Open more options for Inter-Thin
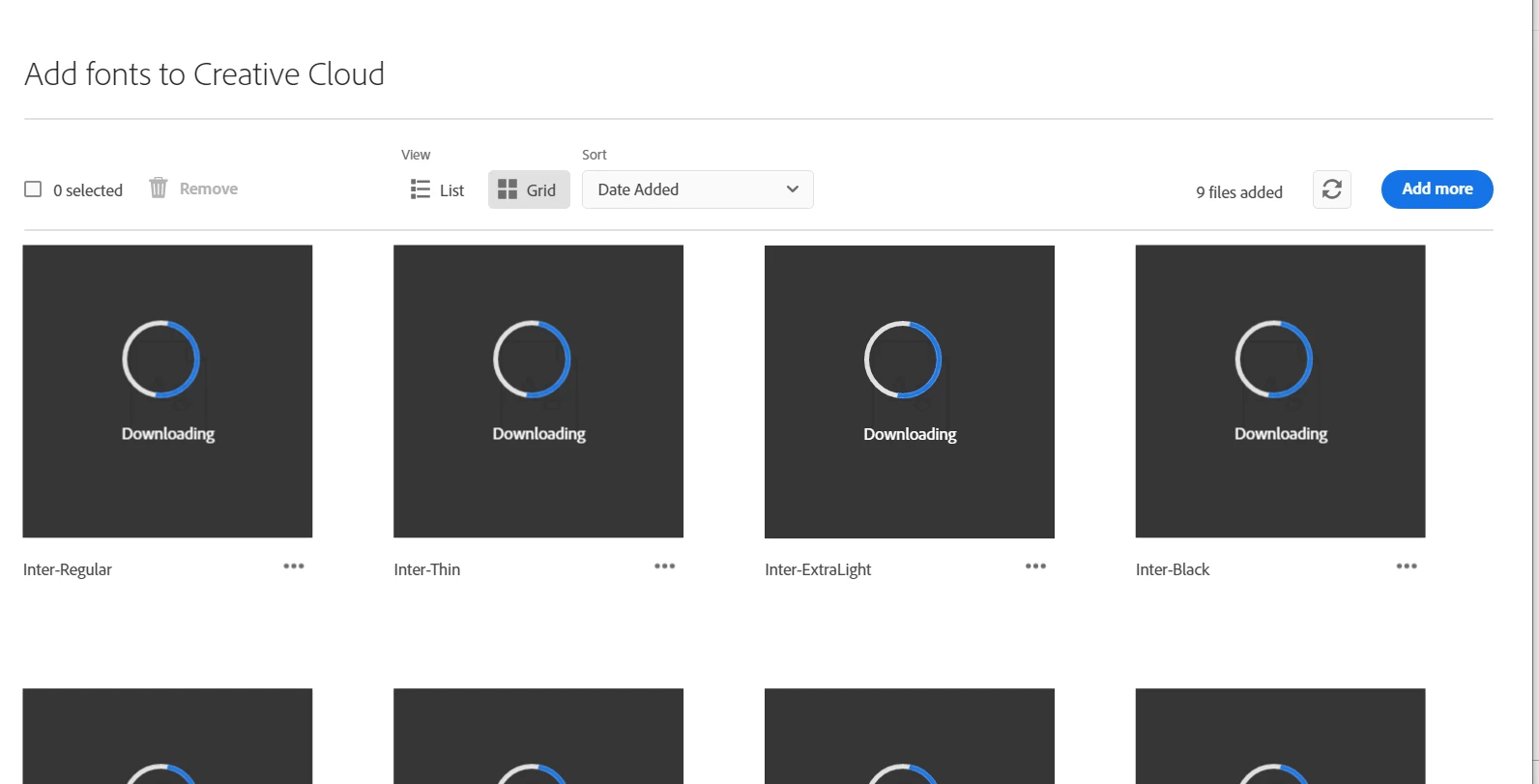This screenshot has height=784, width=1539. point(665,566)
